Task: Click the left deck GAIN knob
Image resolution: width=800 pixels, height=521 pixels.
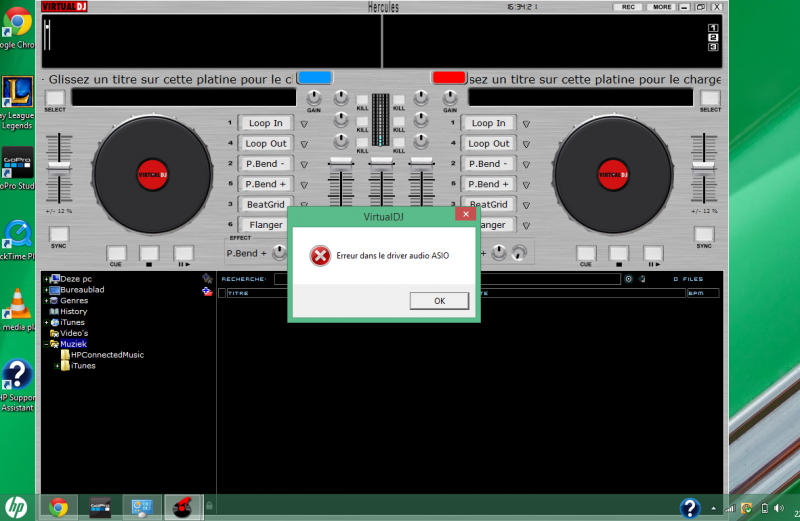Action: pyautogui.click(x=314, y=97)
